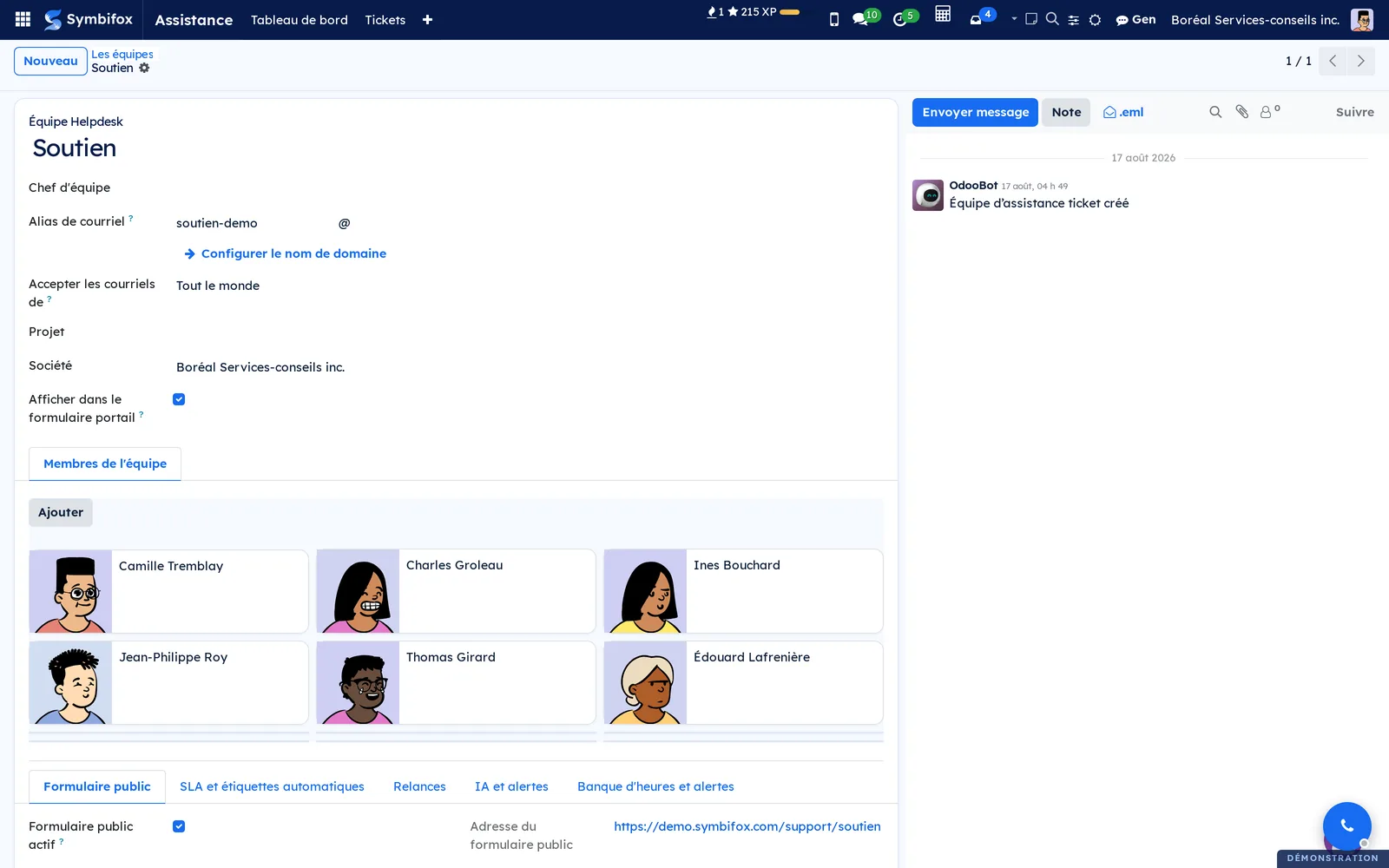Open the Chef d'équipe selection field
This screenshot has width=1389, height=868.
pyautogui.click(x=528, y=188)
